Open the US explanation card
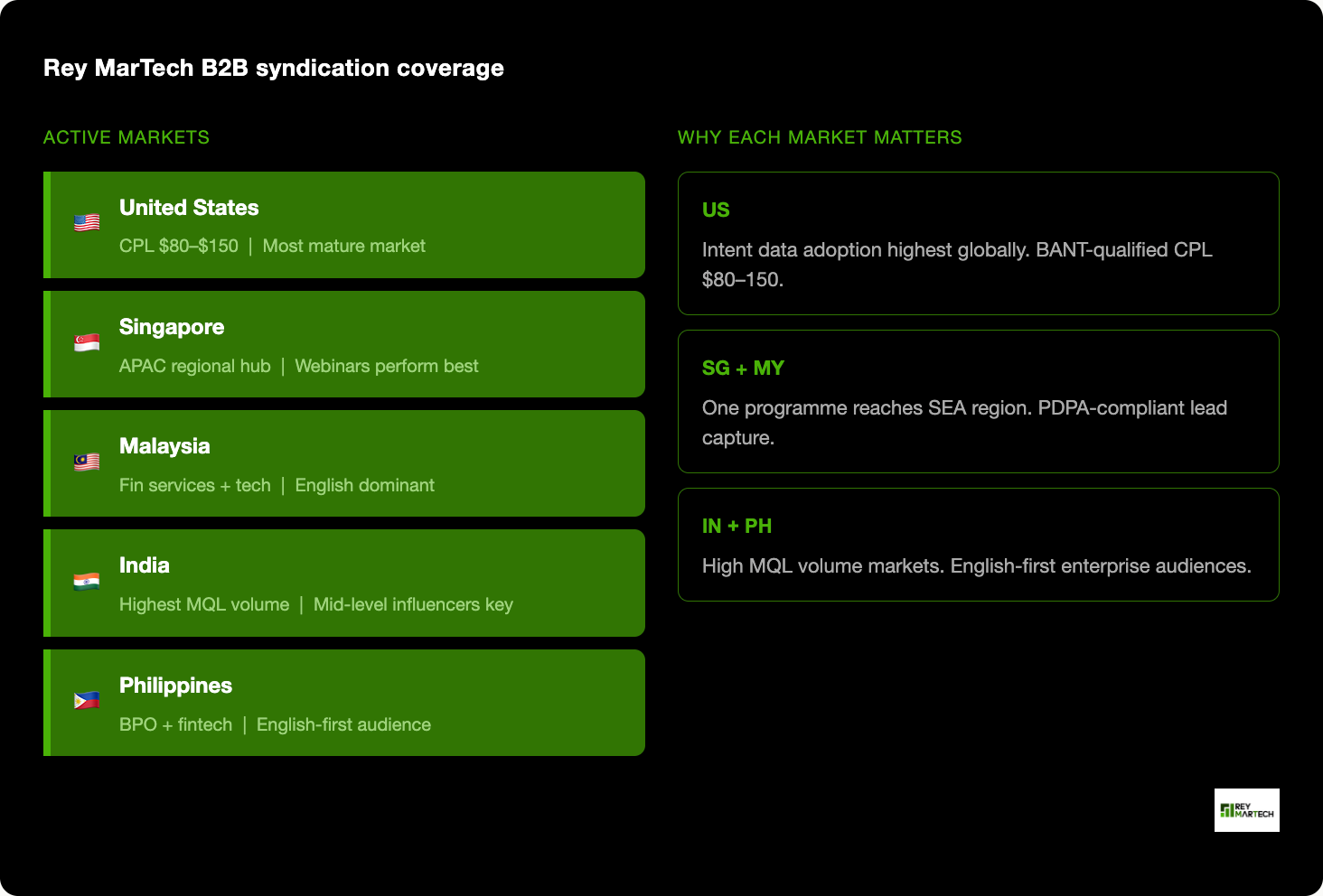The width and height of the screenshot is (1323, 896). (x=979, y=243)
